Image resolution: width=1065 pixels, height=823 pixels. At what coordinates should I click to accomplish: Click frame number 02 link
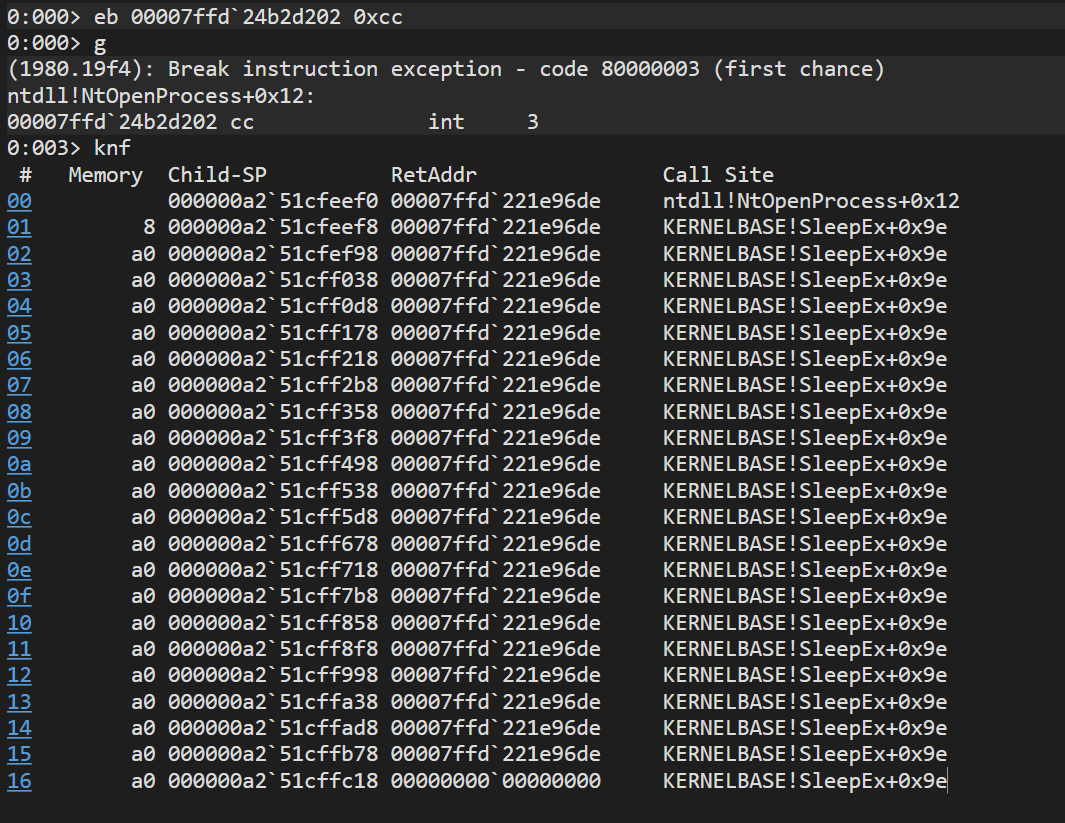[x=19, y=254]
